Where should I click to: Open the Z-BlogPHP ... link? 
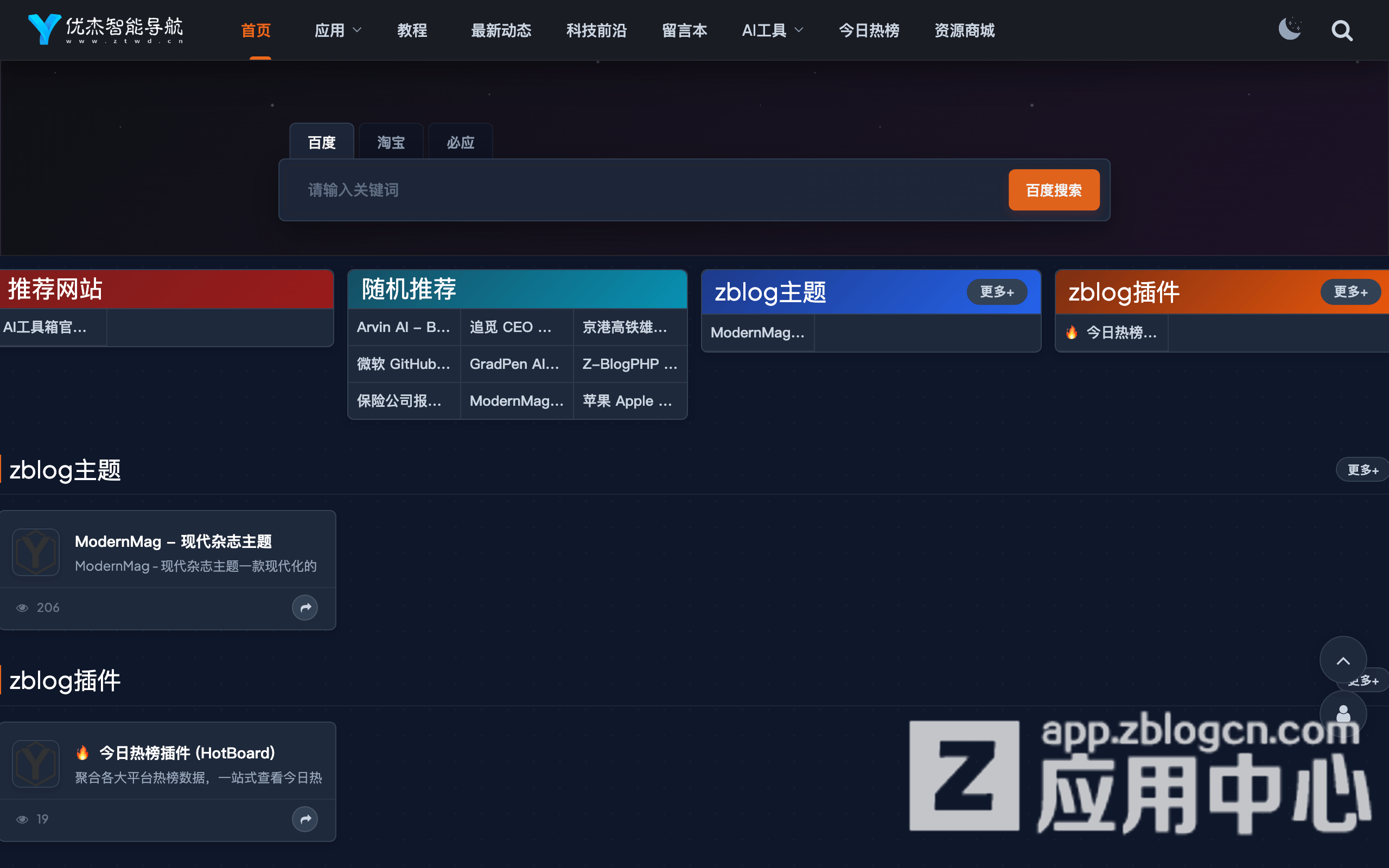point(629,364)
